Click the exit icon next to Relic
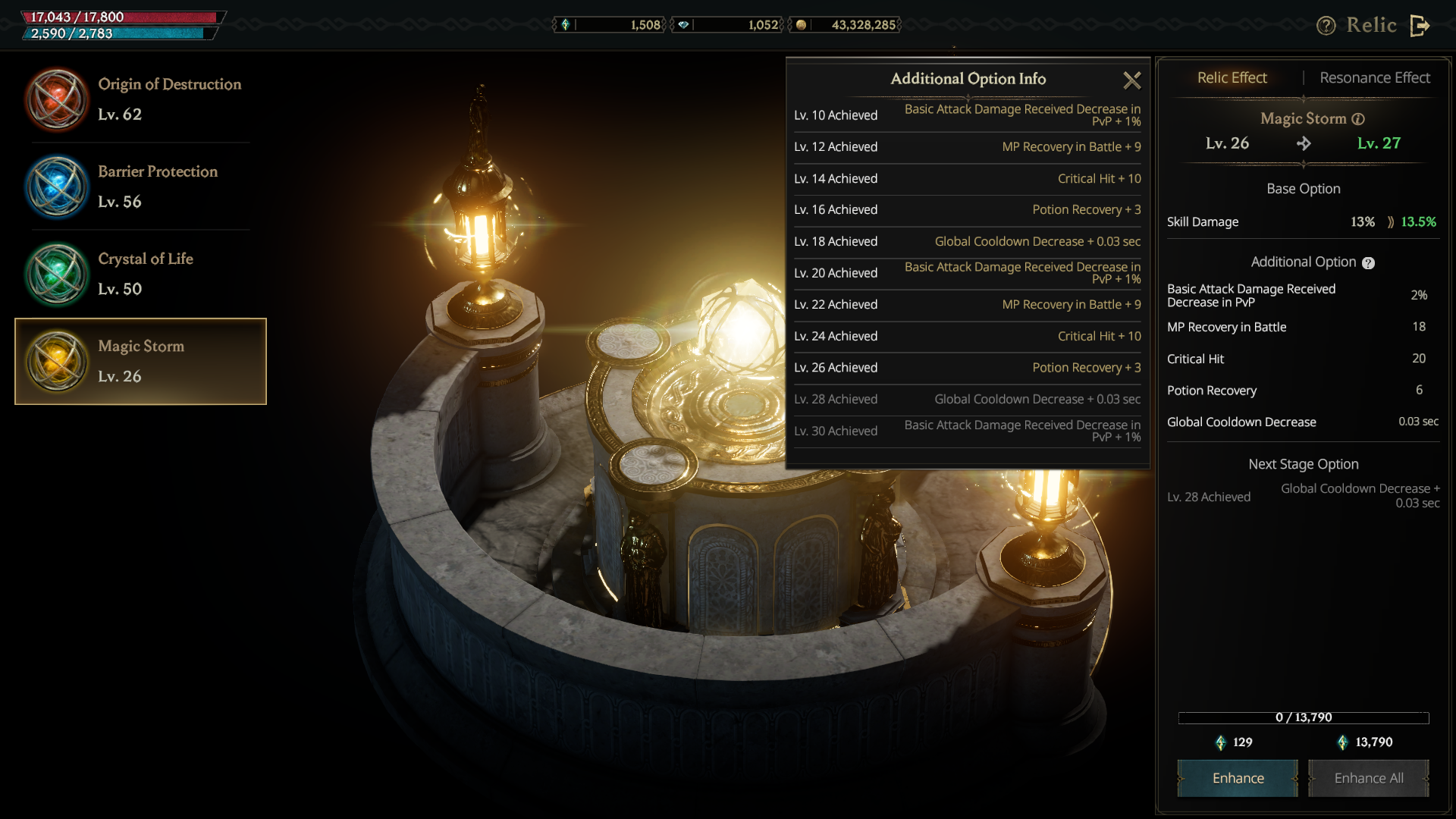This screenshot has width=1456, height=819. coord(1420,26)
